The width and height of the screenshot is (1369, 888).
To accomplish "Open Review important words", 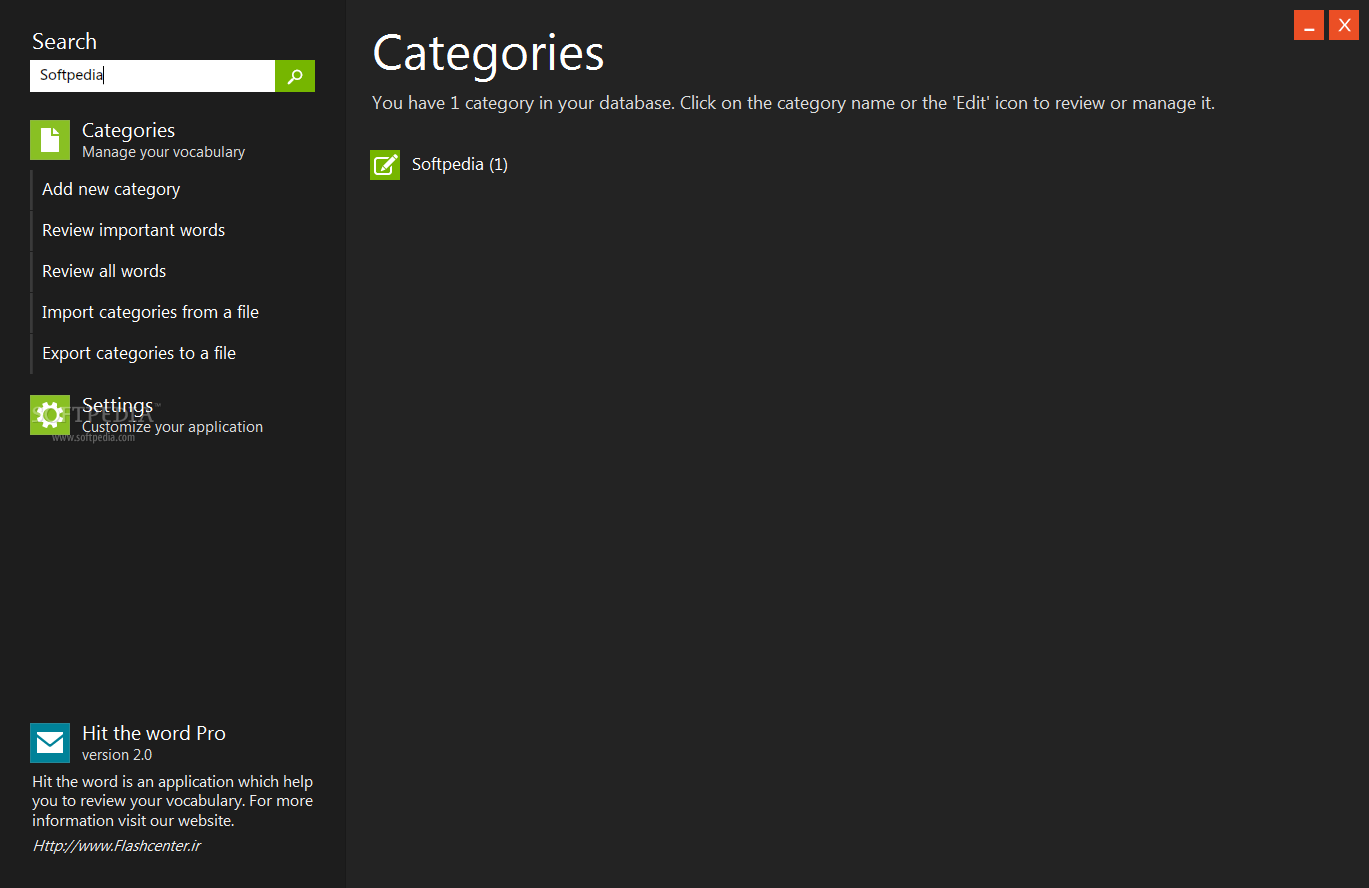I will click(x=133, y=231).
